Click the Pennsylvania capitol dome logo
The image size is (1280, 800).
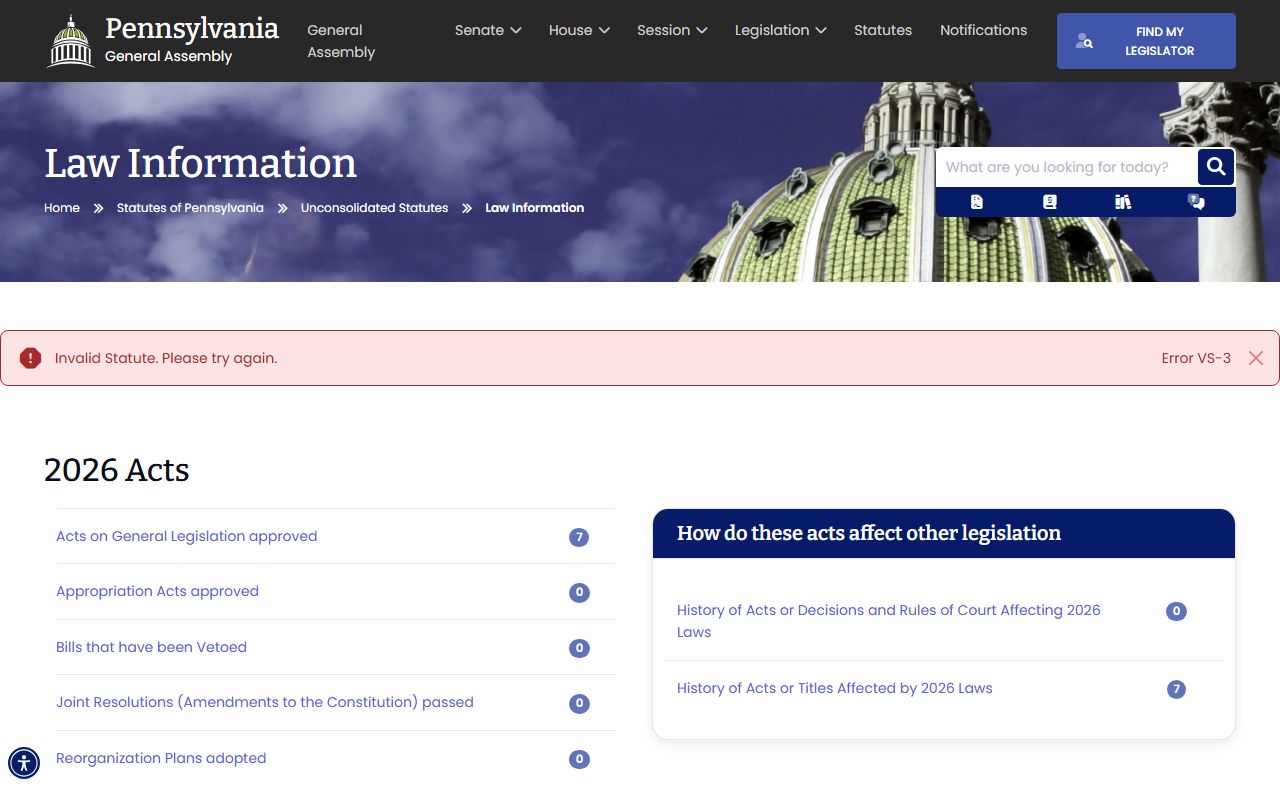point(71,41)
